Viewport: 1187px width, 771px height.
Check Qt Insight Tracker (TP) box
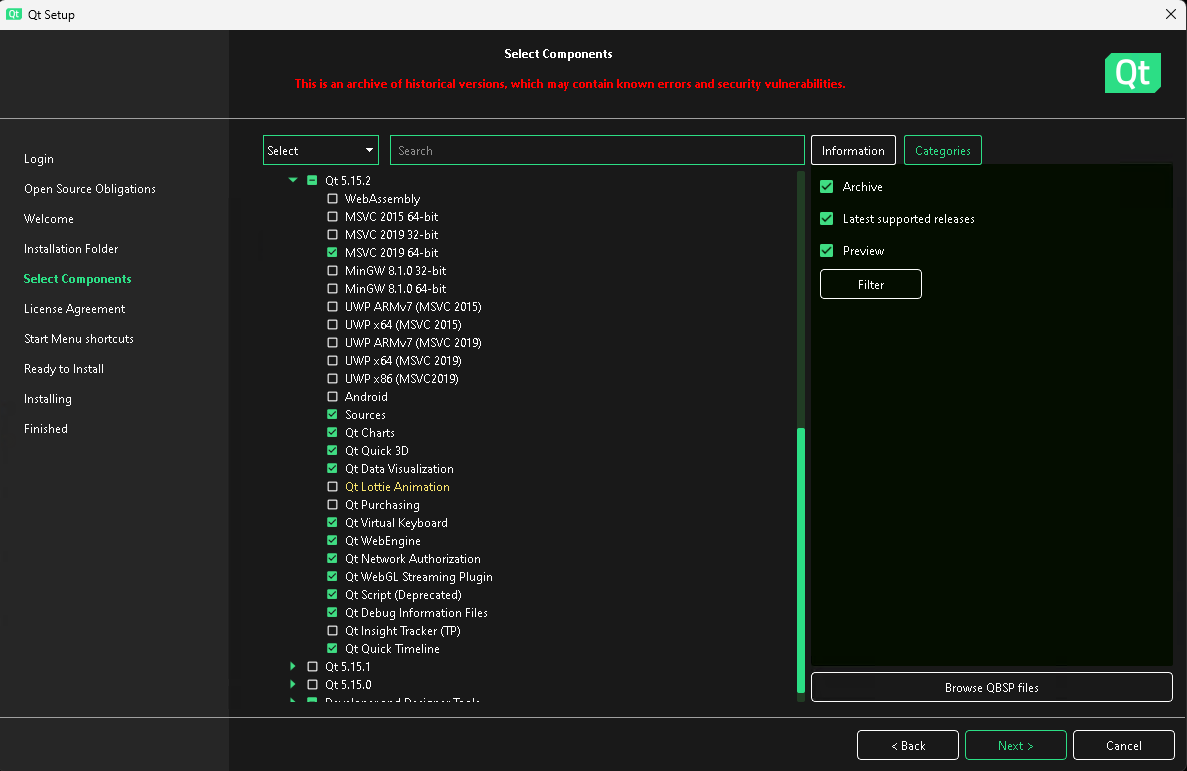pyautogui.click(x=332, y=631)
